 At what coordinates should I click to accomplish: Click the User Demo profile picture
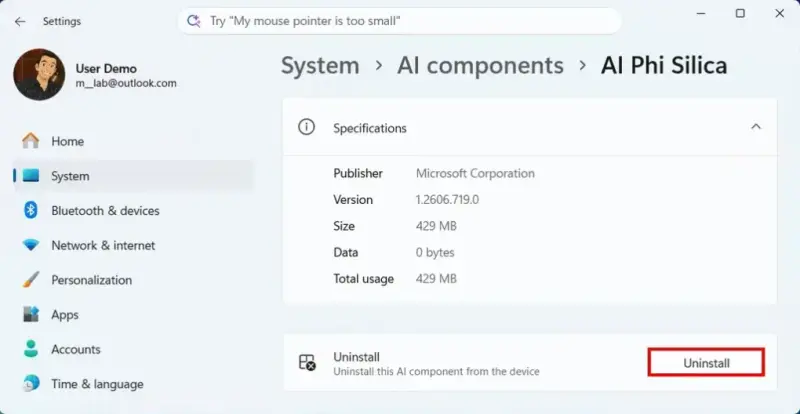[39, 75]
